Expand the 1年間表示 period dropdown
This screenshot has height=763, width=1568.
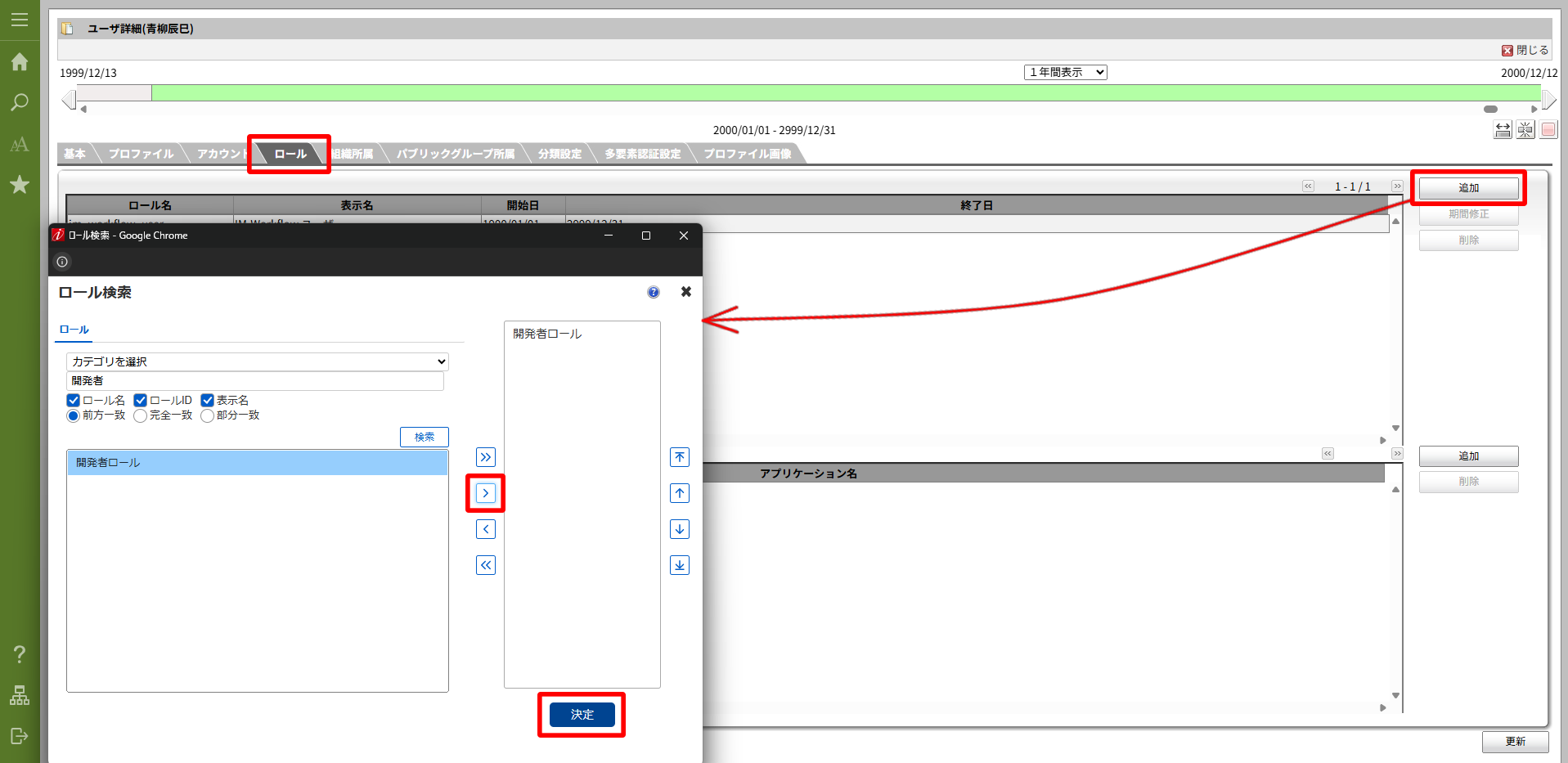point(1065,73)
